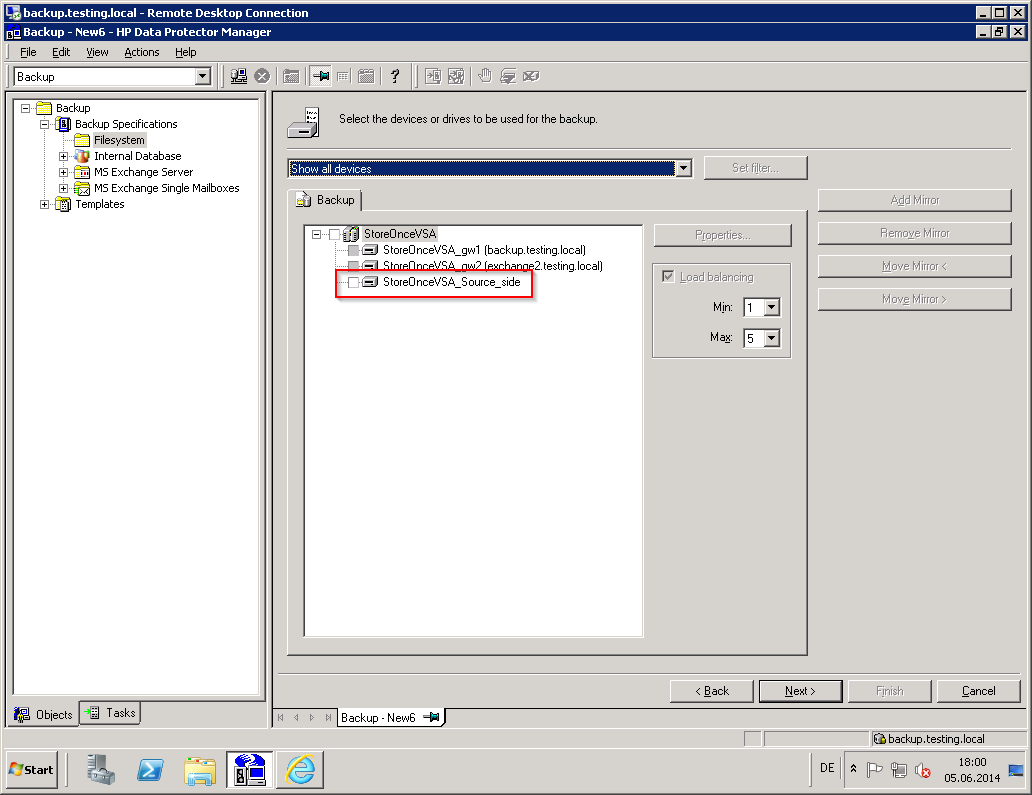Toggle the StoreOnceVSA_gw1 checkbox
The image size is (1032, 795).
coord(353,250)
